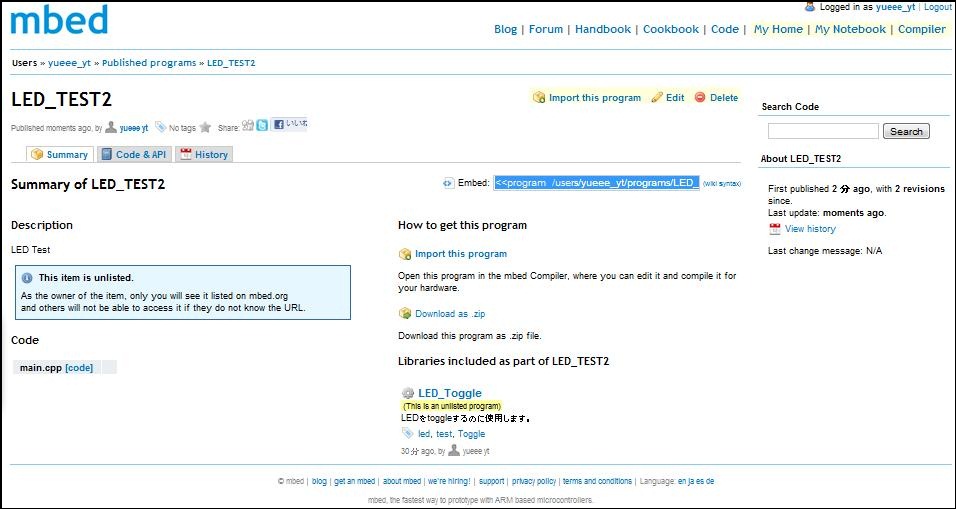Screen dimensions: 956x509
Task: Select the Embed program code field
Action: 596,183
